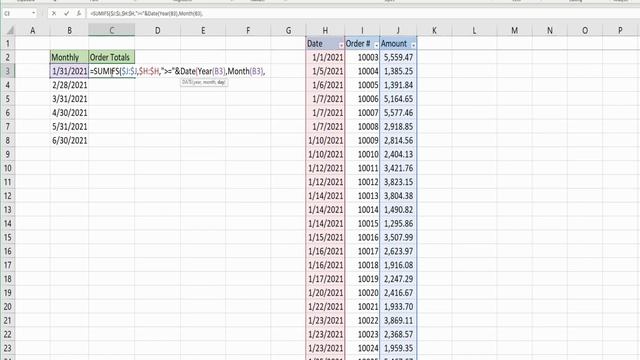Click the amount 1,385.25
Viewport: 640px width, 360px height.
(398, 71)
